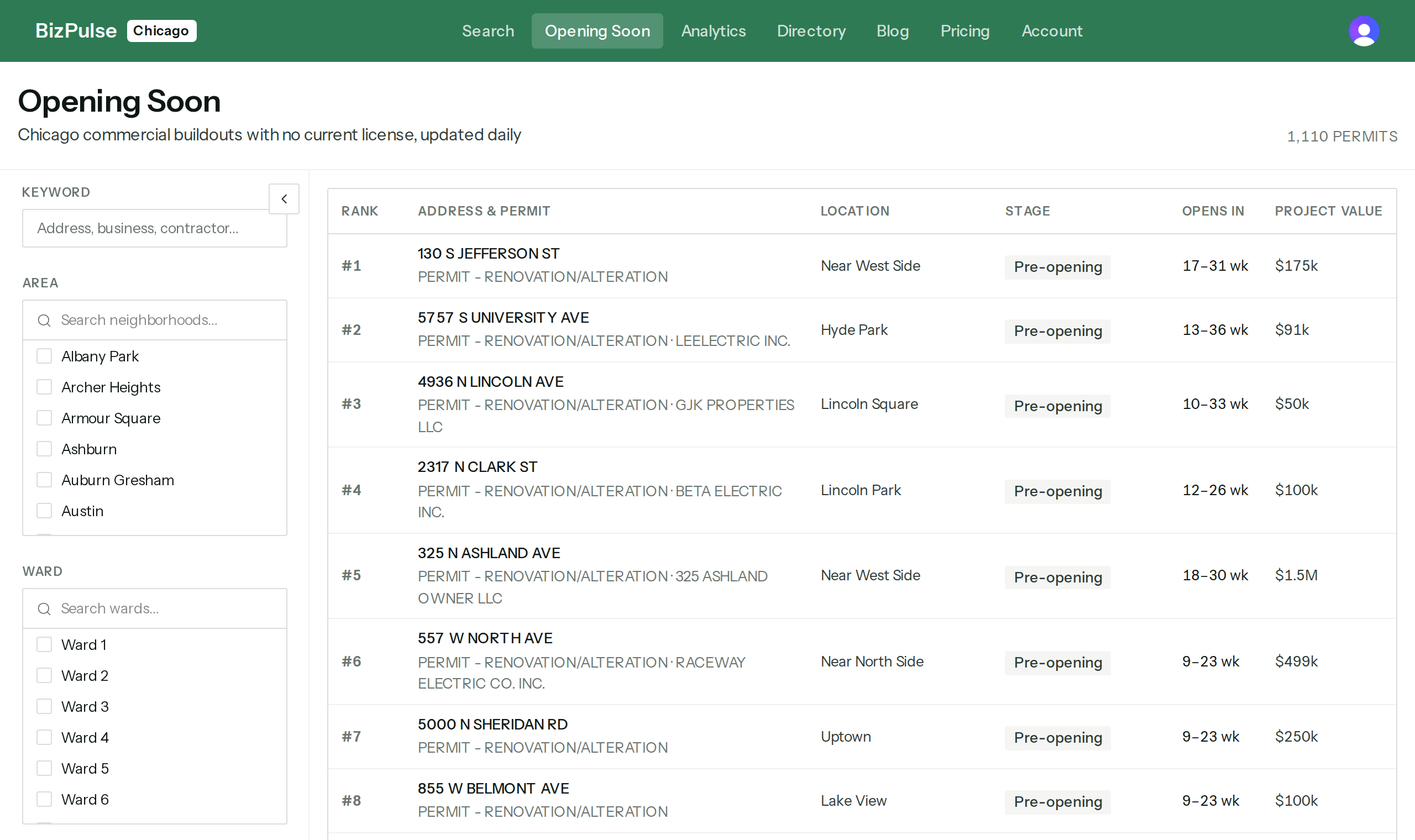Check the Ward 5 checkbox
Screen dimensions: 1415x840
[44, 768]
